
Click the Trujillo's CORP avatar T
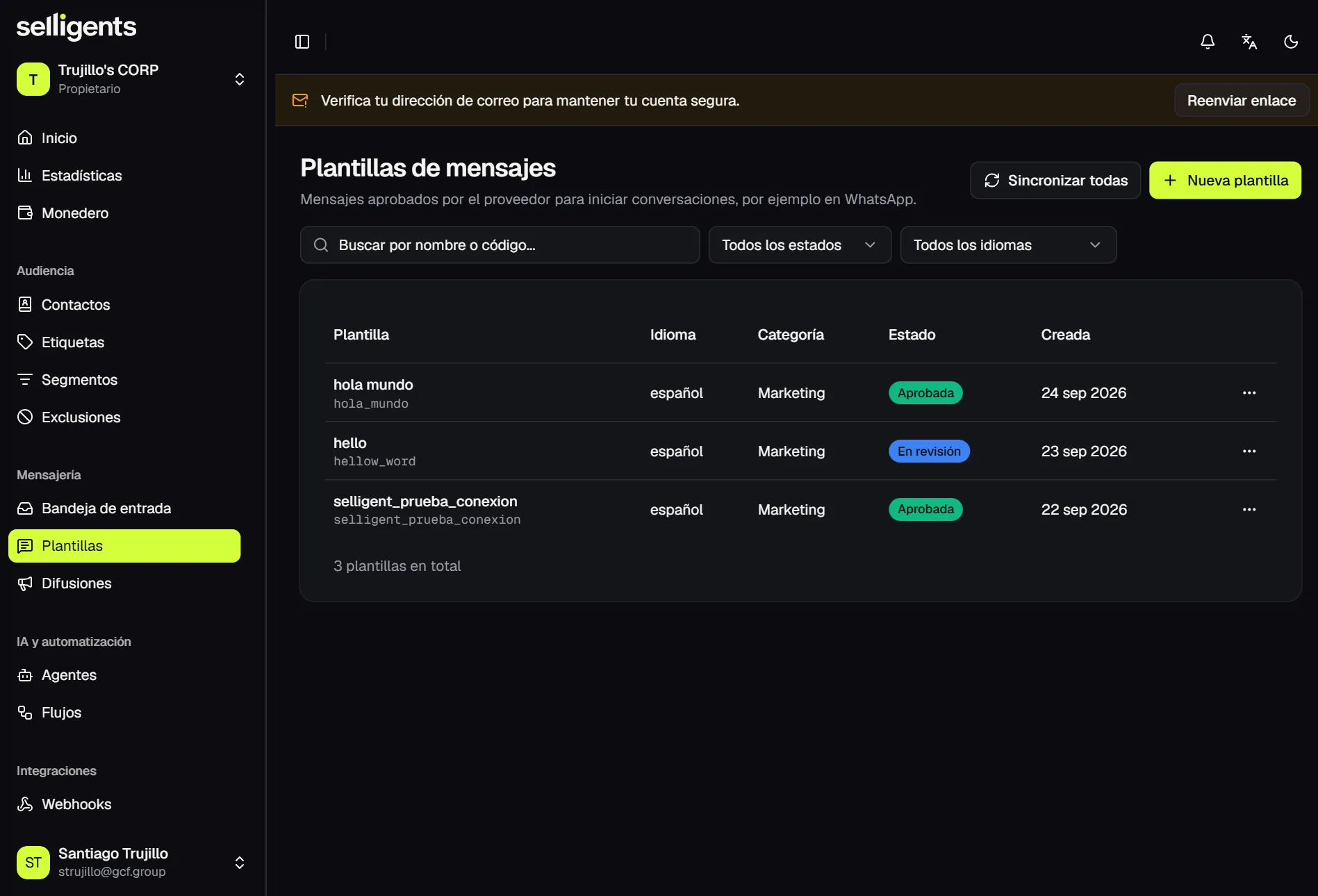coord(33,79)
